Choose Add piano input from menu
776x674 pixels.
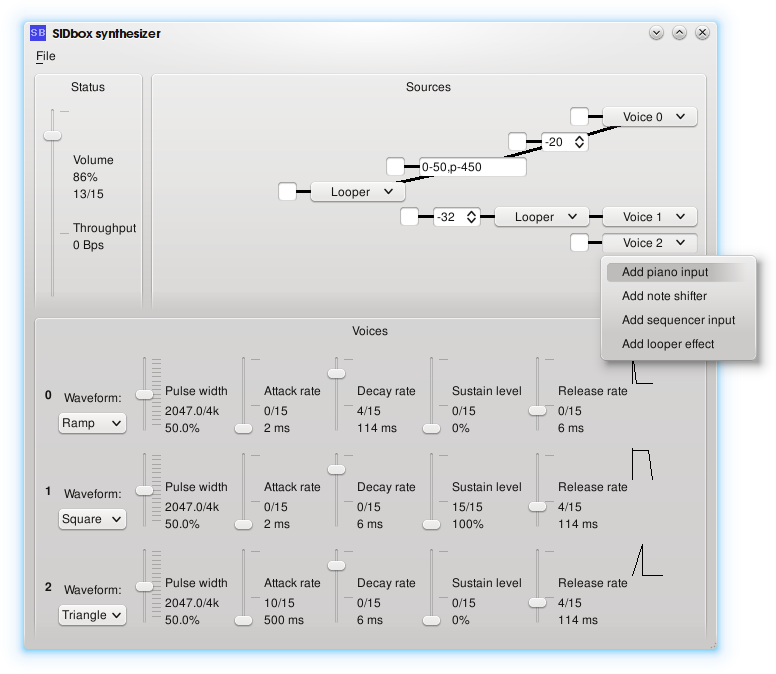pyautogui.click(x=665, y=272)
